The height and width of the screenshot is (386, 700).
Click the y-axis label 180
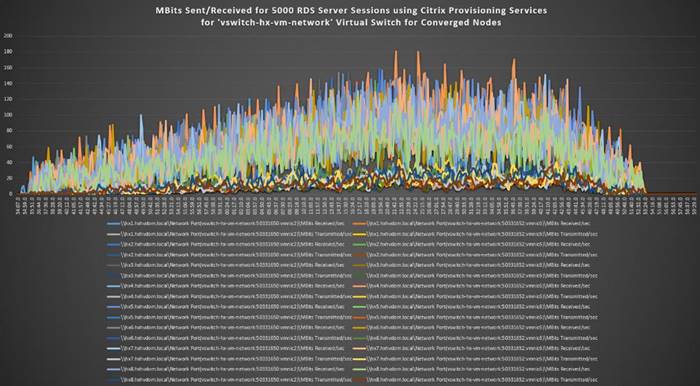pyautogui.click(x=8, y=52)
